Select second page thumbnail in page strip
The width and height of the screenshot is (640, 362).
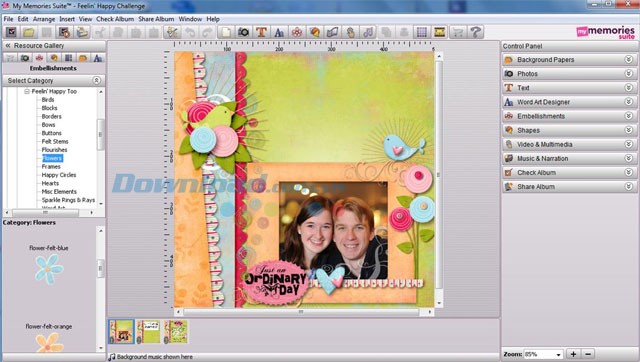148,331
